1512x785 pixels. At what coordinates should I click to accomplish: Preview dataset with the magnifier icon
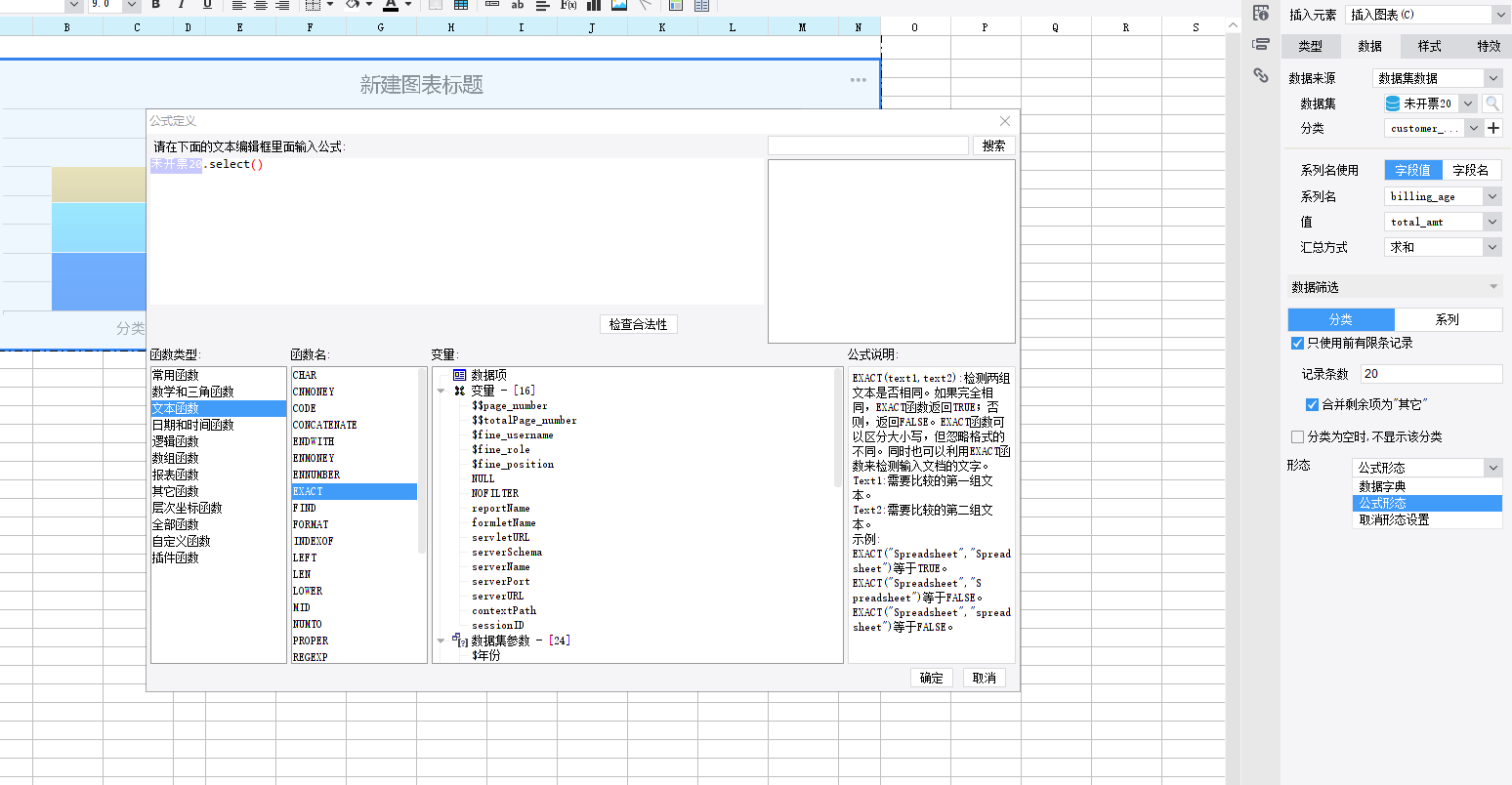pos(1492,103)
